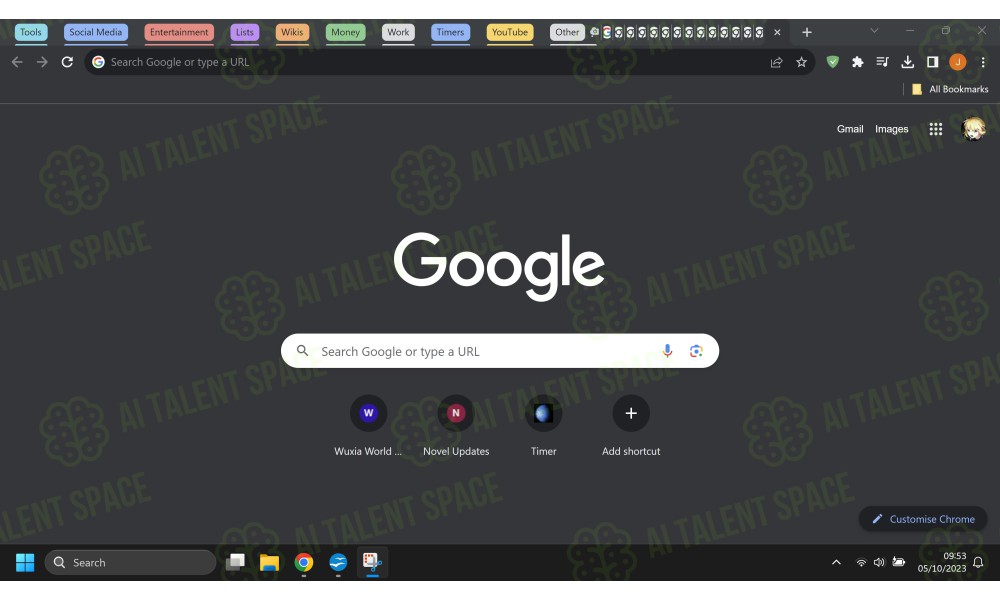Switch to Chrome on the taskbar
Screen dimensions: 1000x600
pos(304,562)
